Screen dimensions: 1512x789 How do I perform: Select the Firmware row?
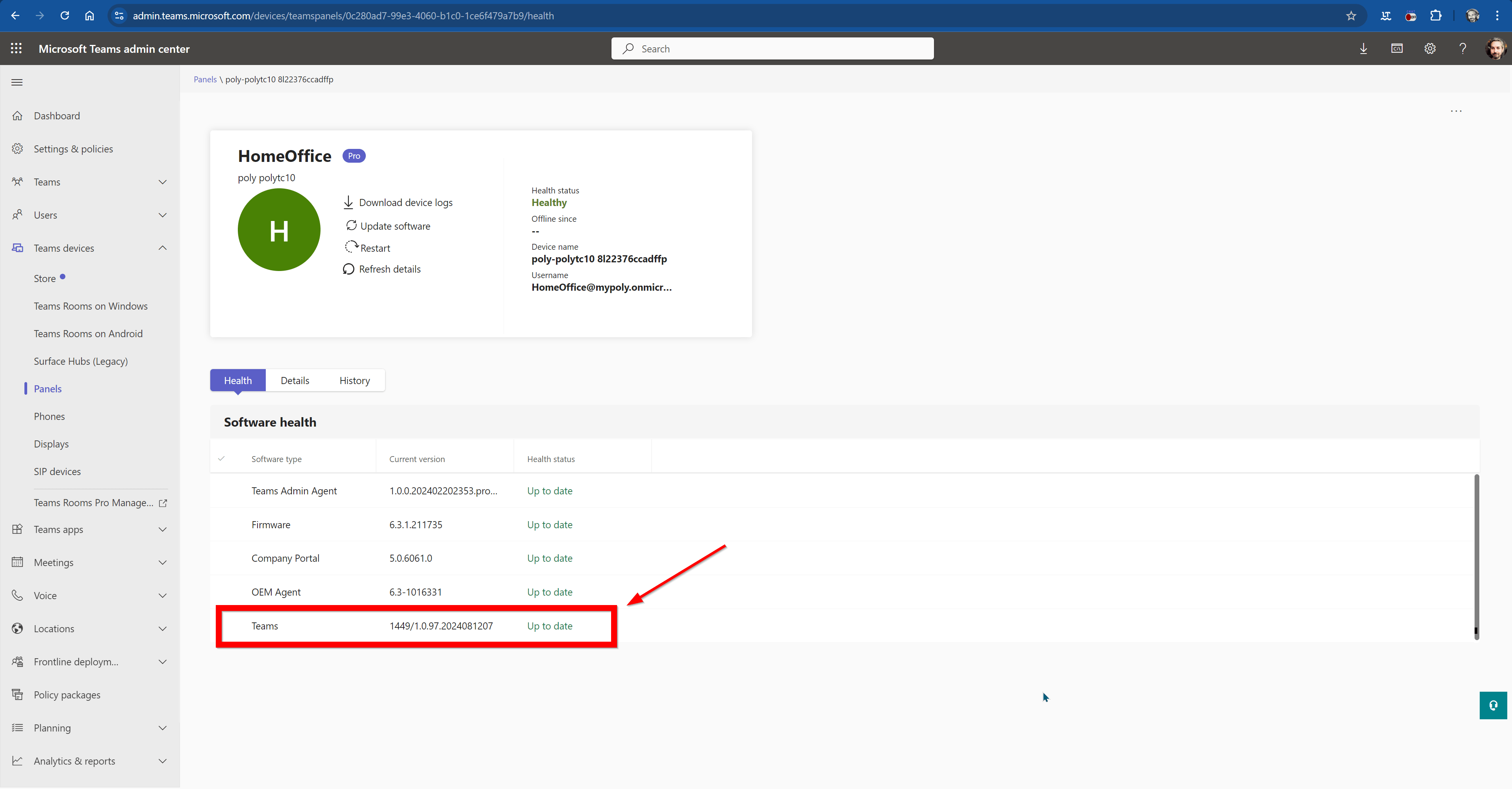point(842,525)
